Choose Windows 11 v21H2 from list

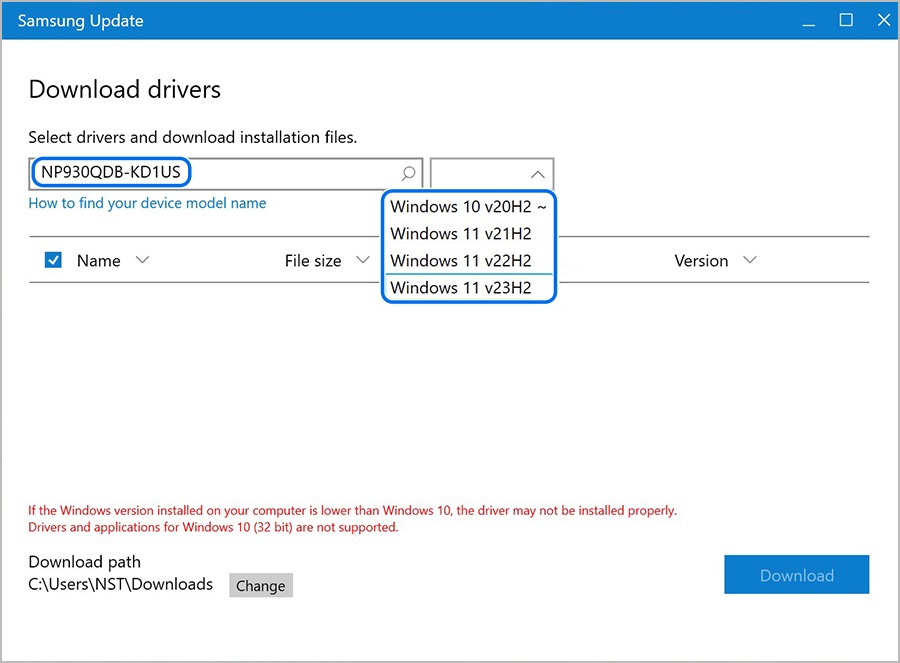point(461,234)
